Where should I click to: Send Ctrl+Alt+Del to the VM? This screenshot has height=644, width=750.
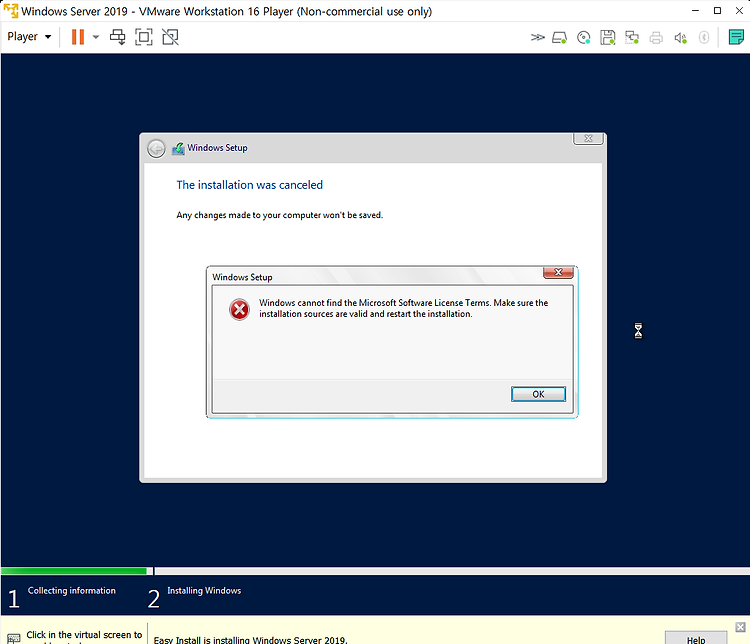[x=117, y=37]
